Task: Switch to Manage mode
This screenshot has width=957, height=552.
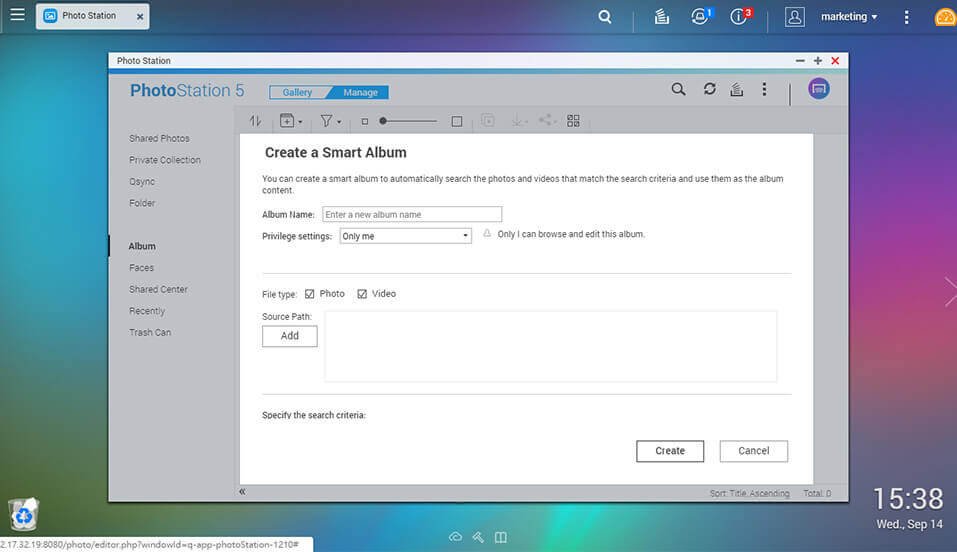Action: click(x=361, y=92)
